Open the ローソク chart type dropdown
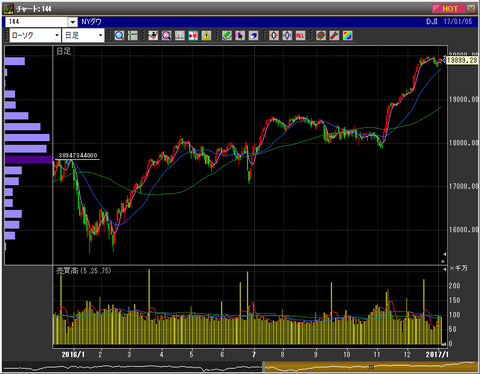The image size is (480, 374). coord(35,35)
